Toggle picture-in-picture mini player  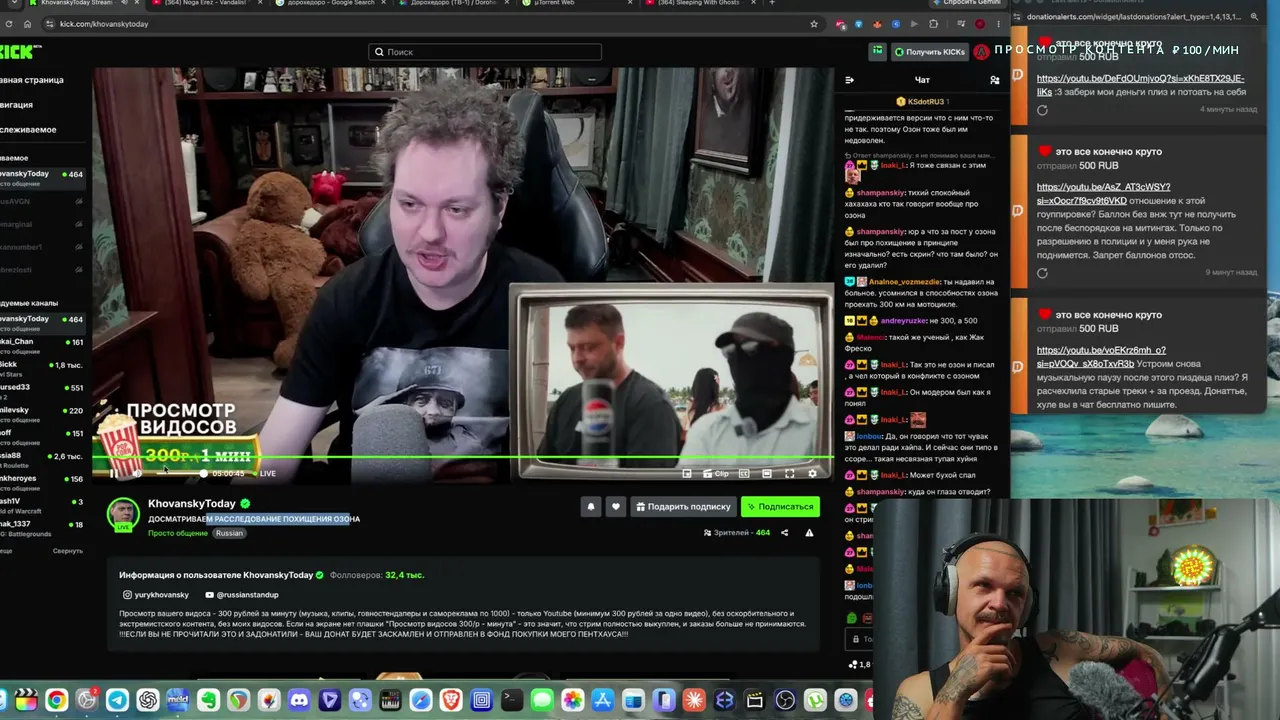click(687, 473)
